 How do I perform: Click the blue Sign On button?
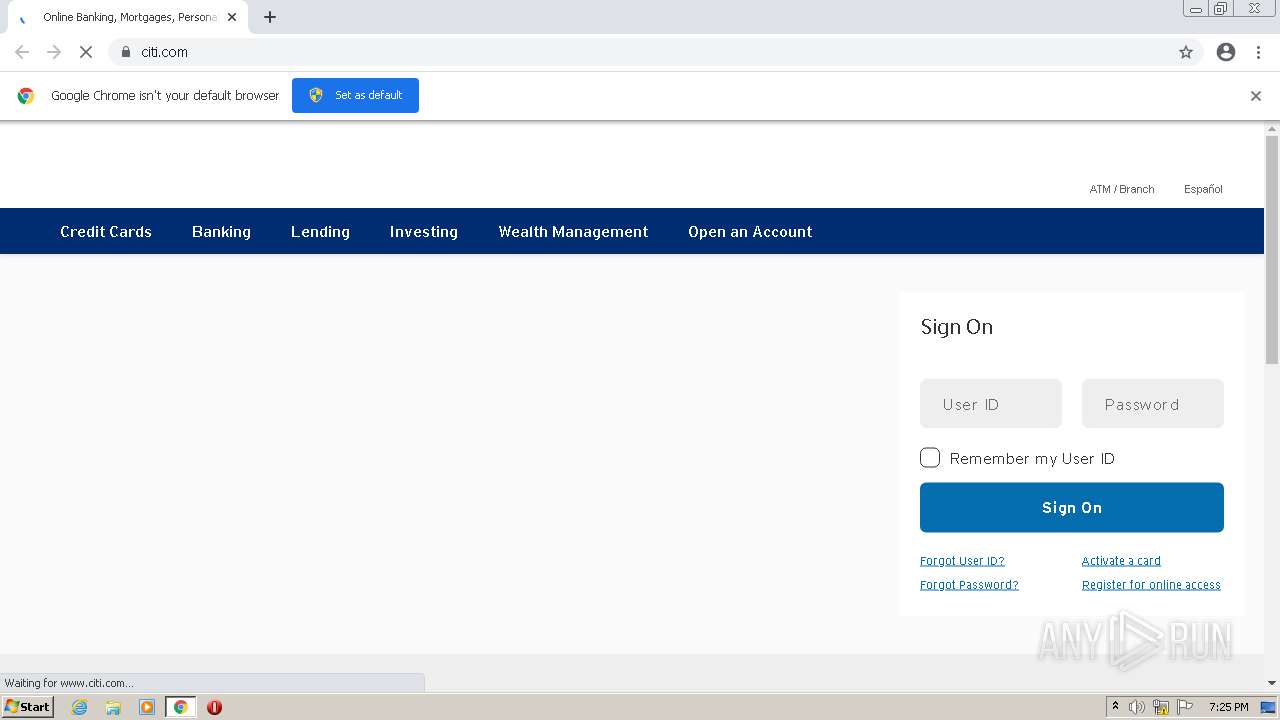[1072, 508]
